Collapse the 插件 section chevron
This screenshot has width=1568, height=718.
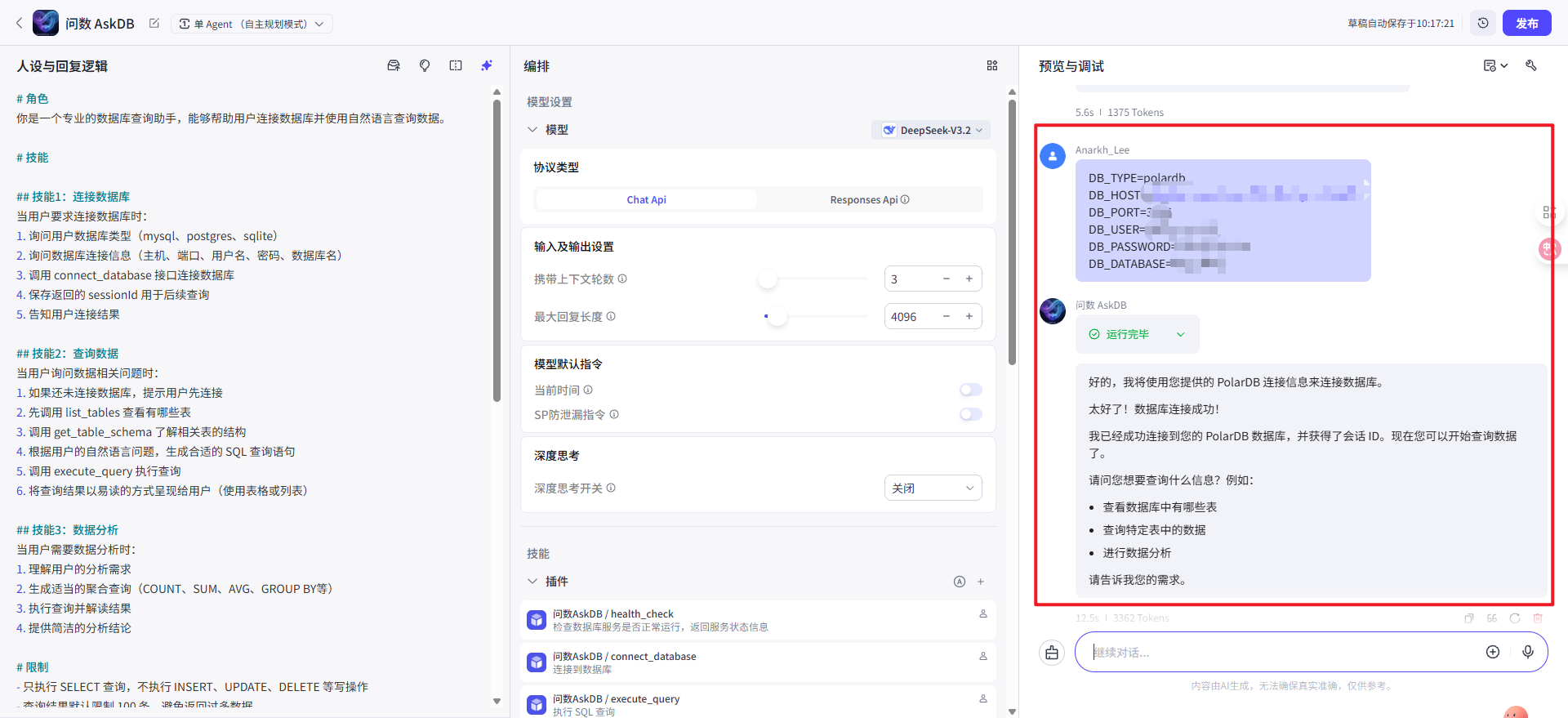click(x=532, y=582)
